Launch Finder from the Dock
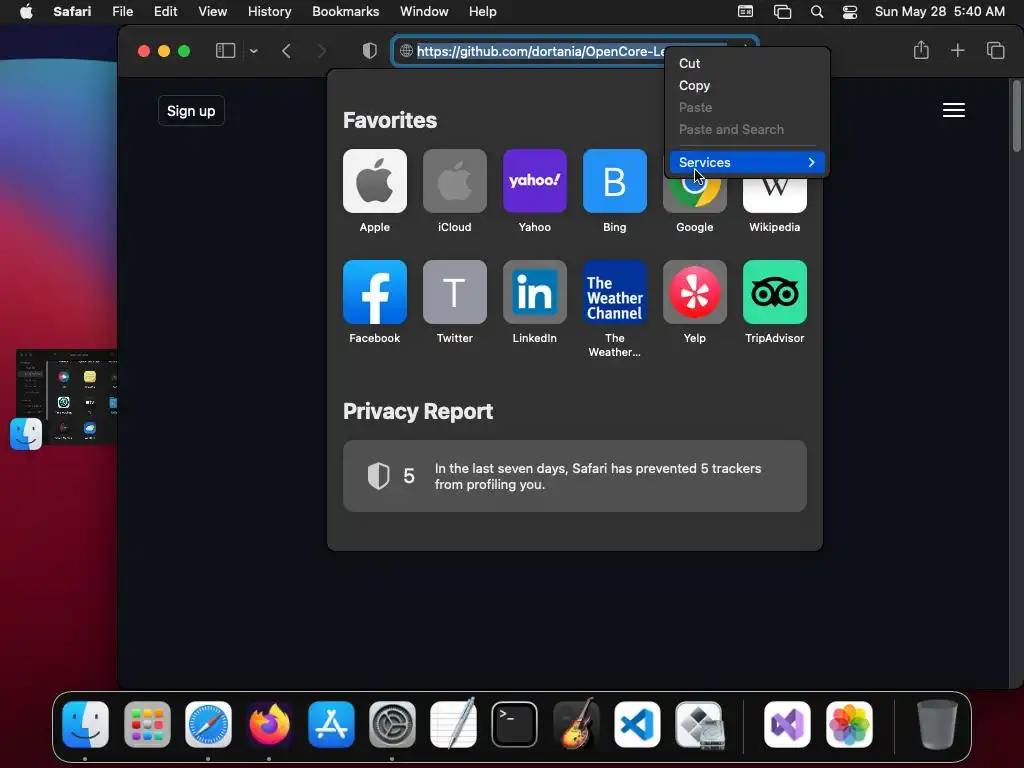The height and width of the screenshot is (768, 1024). (86, 724)
